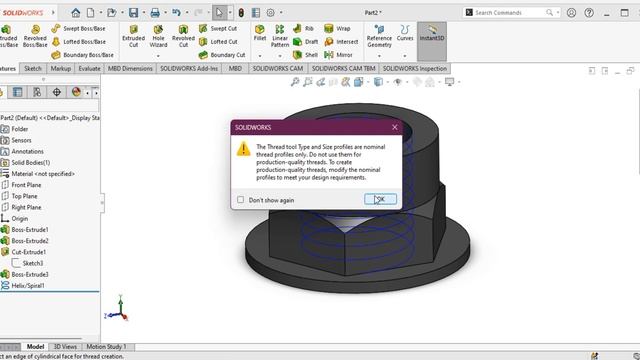Click the Shell feature tool

click(x=305, y=55)
